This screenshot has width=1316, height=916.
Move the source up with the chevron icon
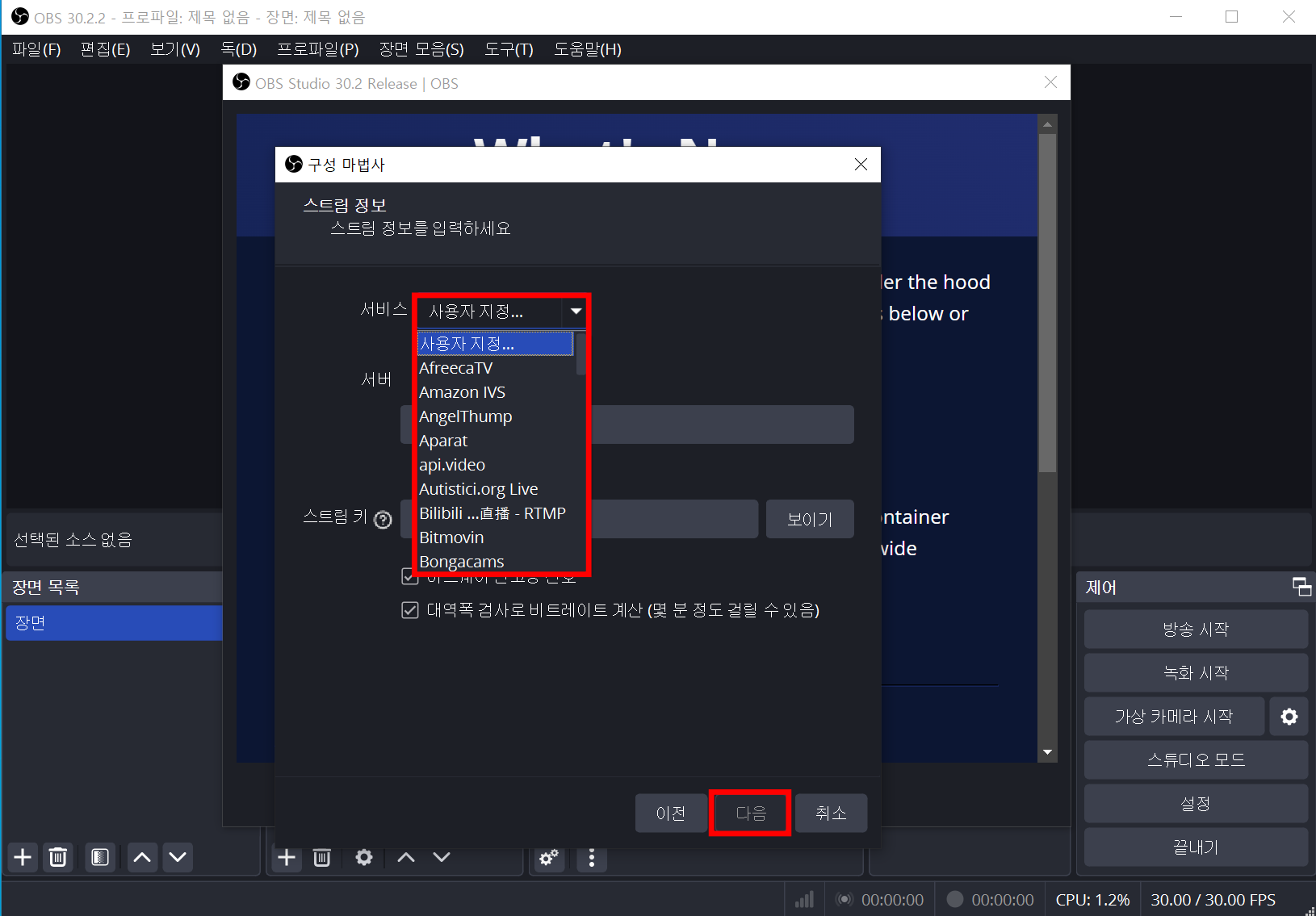point(406,857)
